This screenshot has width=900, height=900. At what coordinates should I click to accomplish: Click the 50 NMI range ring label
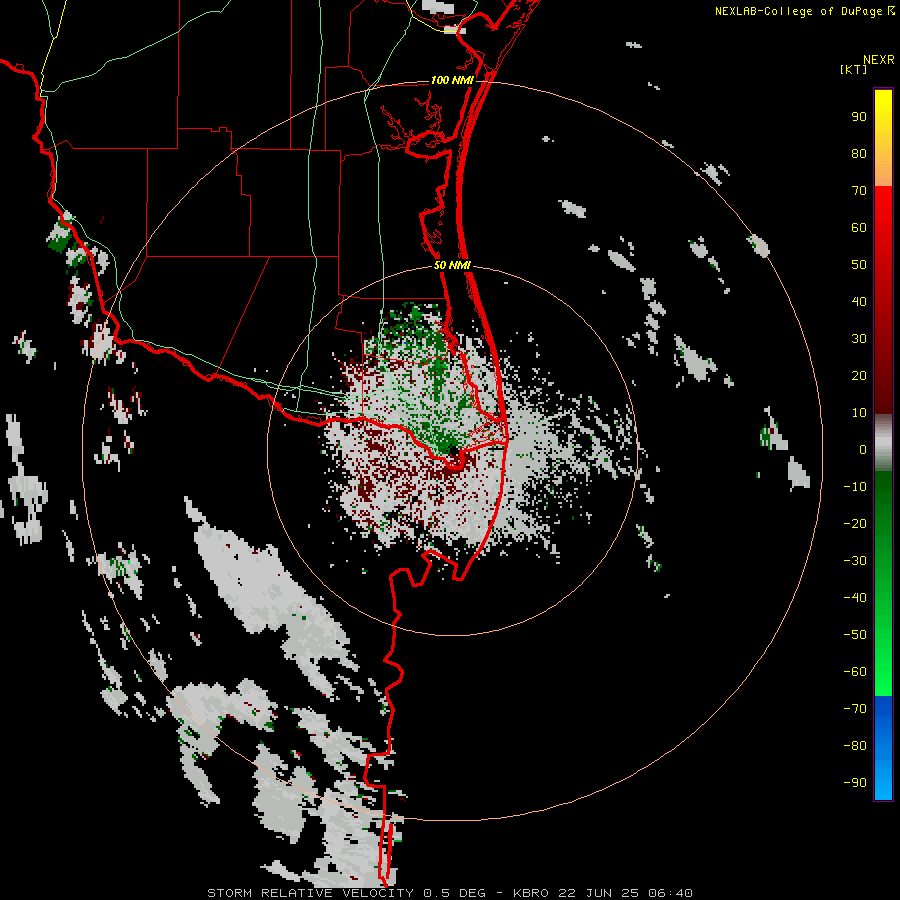(452, 265)
